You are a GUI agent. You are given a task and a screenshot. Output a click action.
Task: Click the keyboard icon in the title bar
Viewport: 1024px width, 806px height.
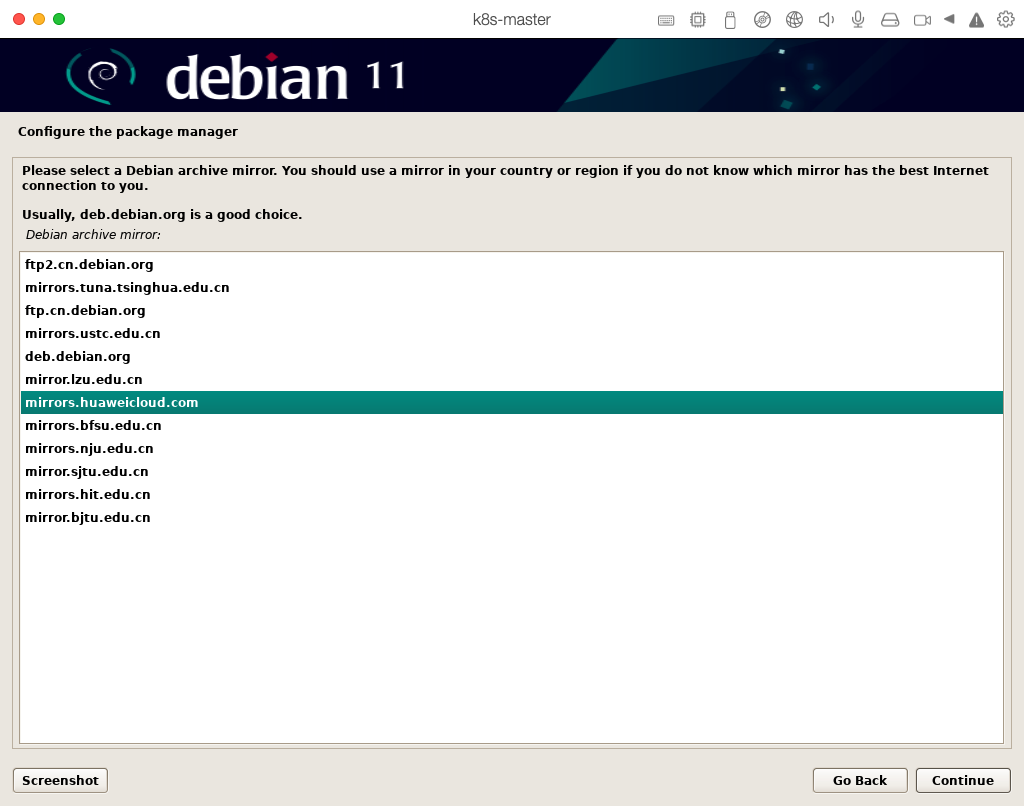665,20
